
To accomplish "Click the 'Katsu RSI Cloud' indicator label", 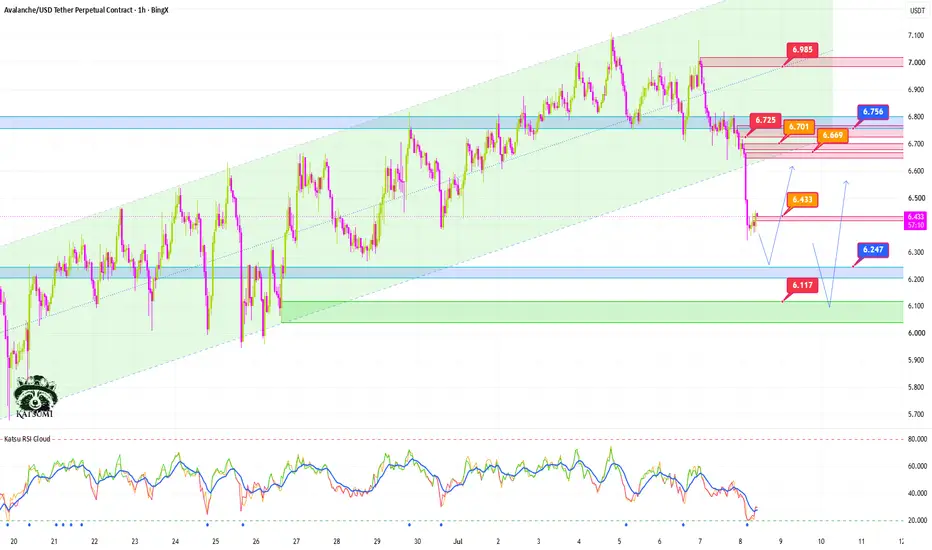I will click(x=27, y=439).
